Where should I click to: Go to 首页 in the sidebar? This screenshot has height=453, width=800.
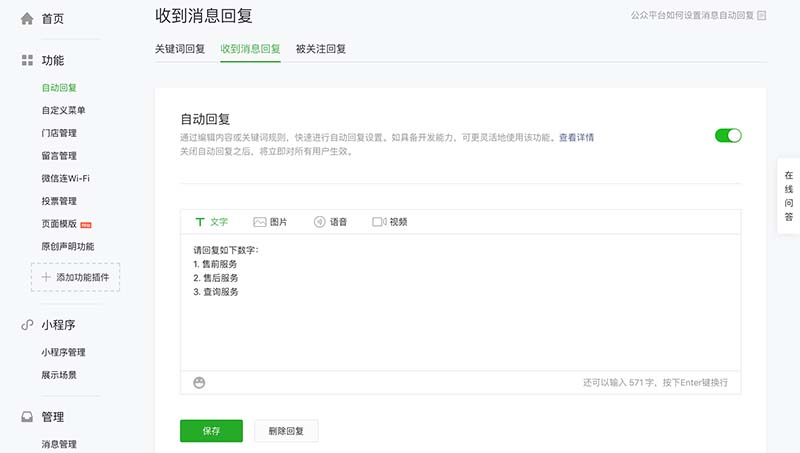click(53, 19)
